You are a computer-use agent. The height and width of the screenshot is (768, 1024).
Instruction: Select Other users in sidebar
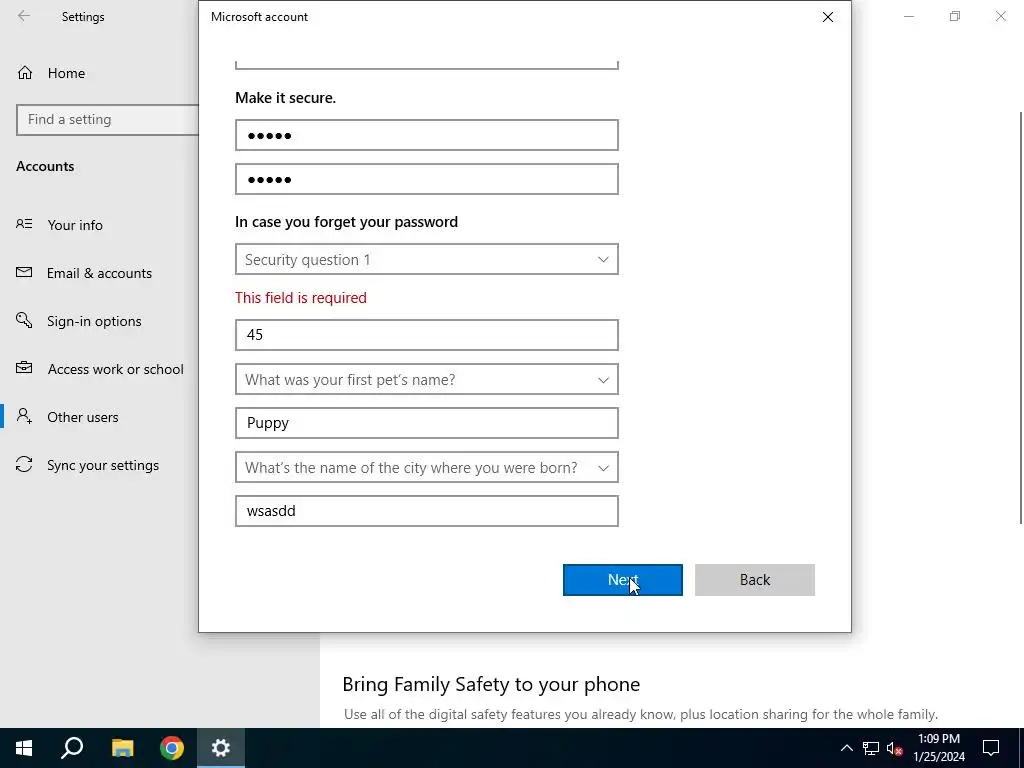click(x=82, y=417)
